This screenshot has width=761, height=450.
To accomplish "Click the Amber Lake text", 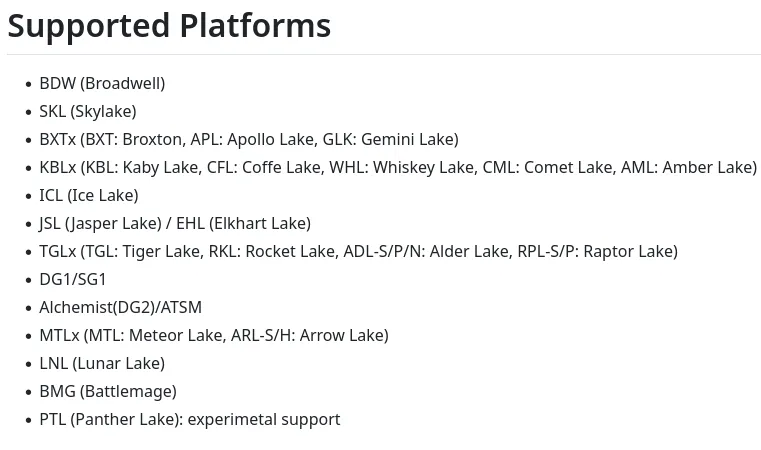I will coord(707,167).
